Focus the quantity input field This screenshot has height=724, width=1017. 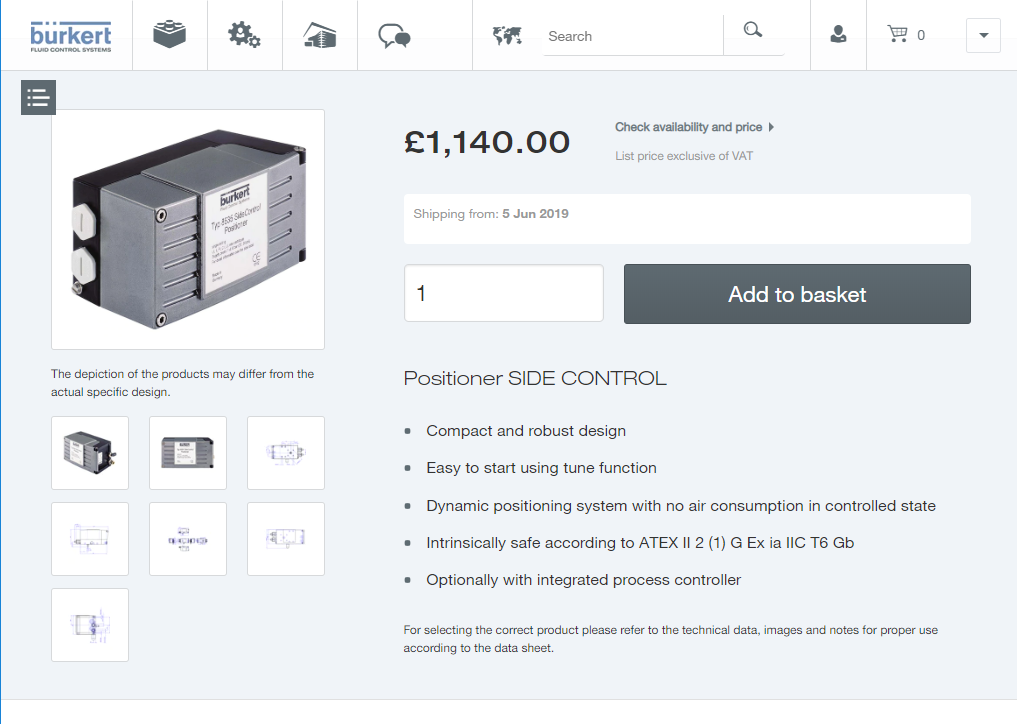(x=504, y=293)
